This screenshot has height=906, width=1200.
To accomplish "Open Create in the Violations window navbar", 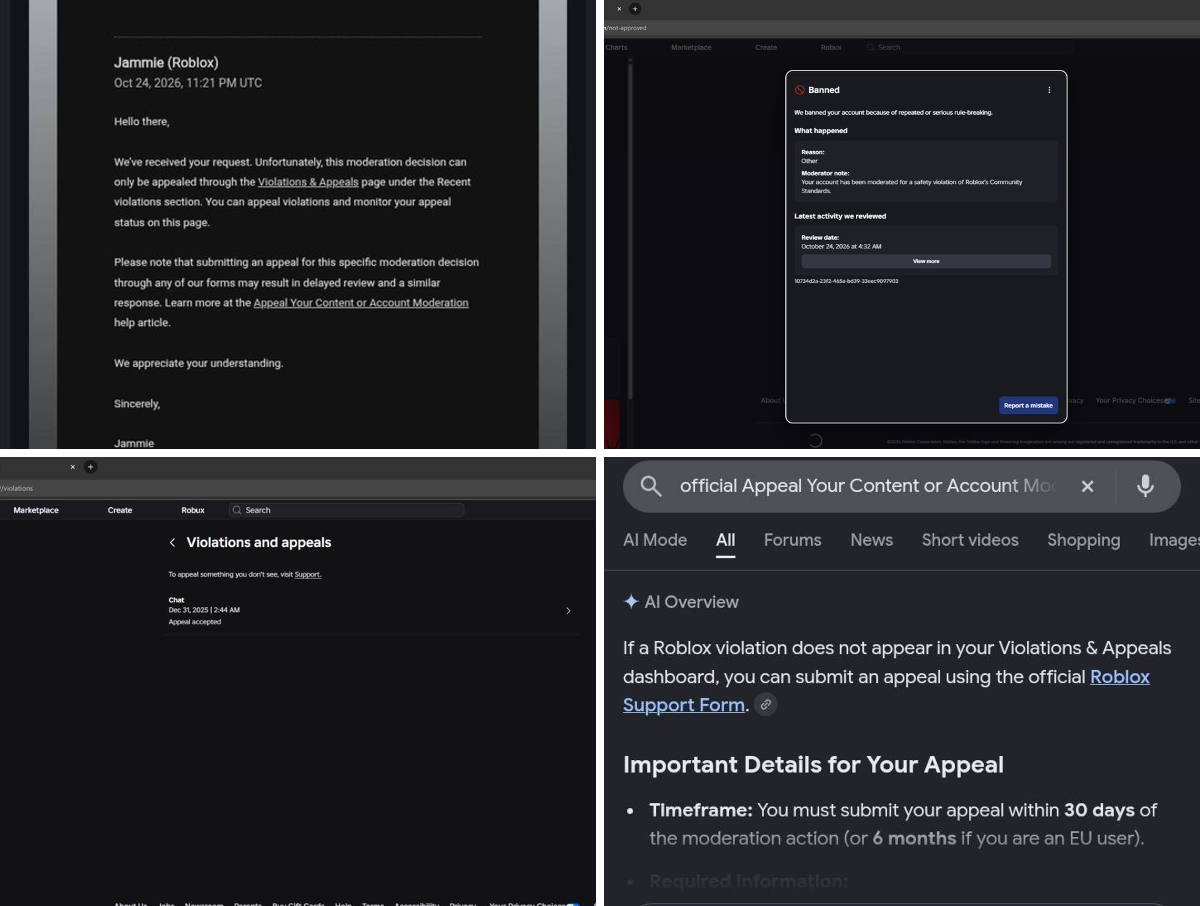I will pyautogui.click(x=120, y=510).
